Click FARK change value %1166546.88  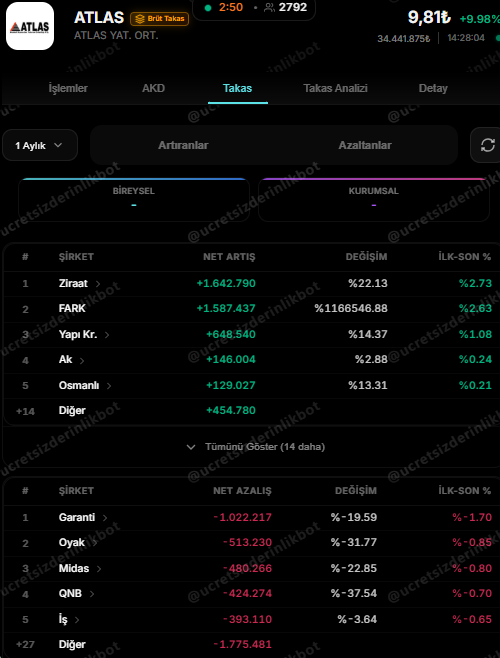(x=351, y=308)
